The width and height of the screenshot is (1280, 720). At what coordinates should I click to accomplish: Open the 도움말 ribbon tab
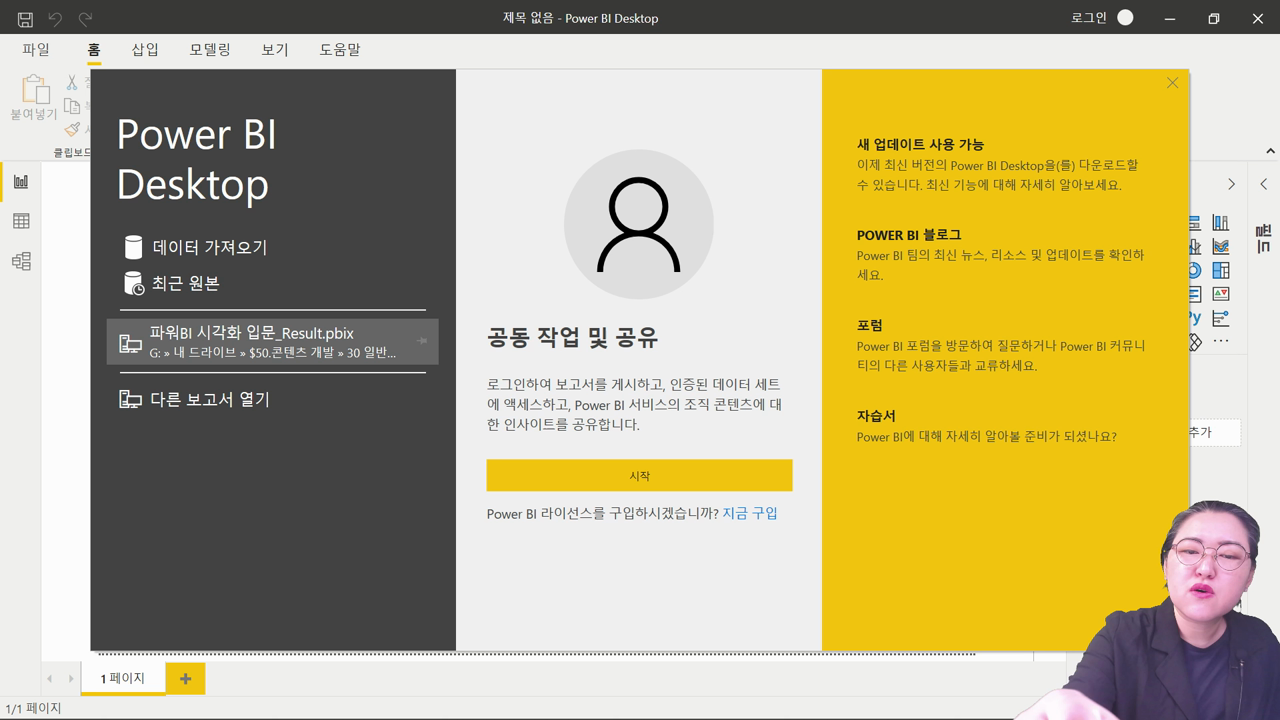click(340, 50)
